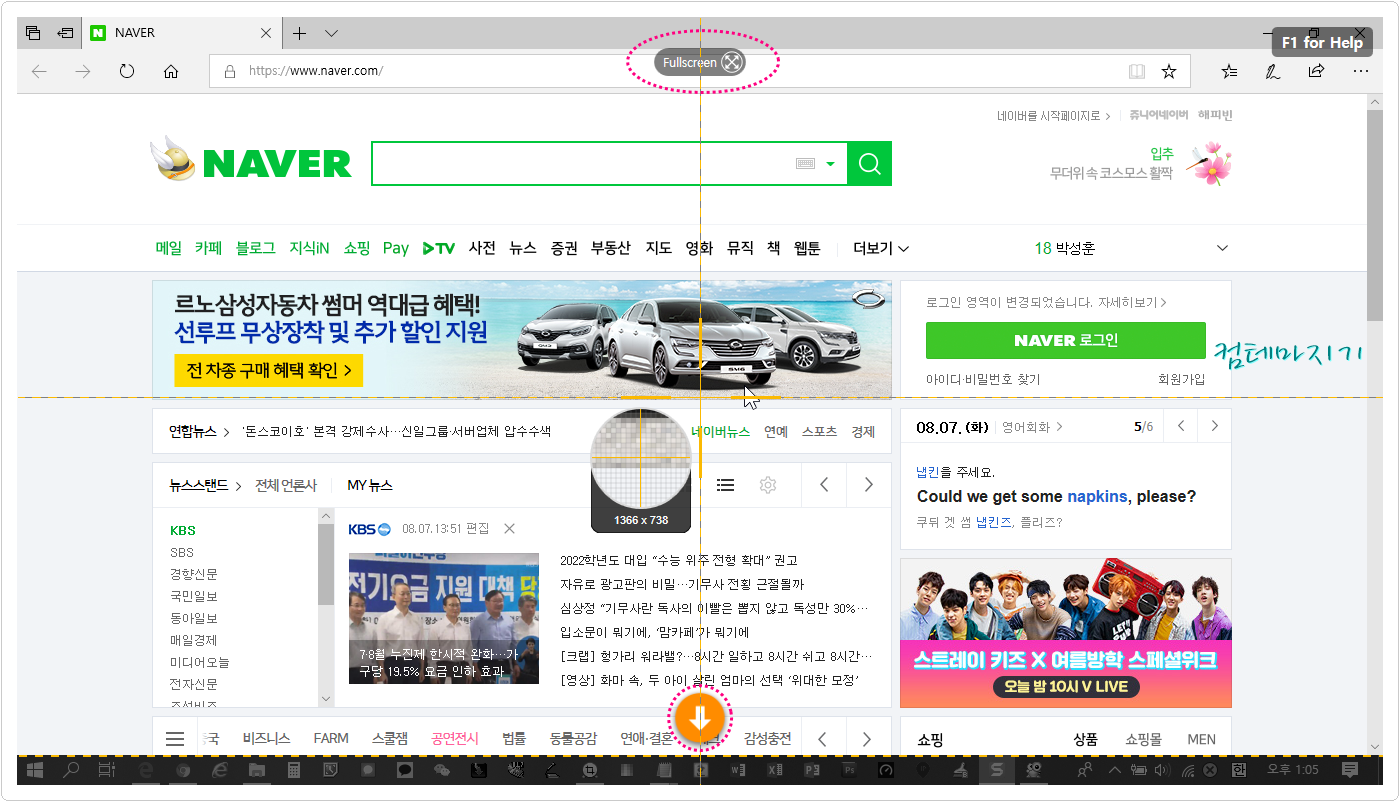
Task: Select SBS in press list
Action: click(182, 552)
